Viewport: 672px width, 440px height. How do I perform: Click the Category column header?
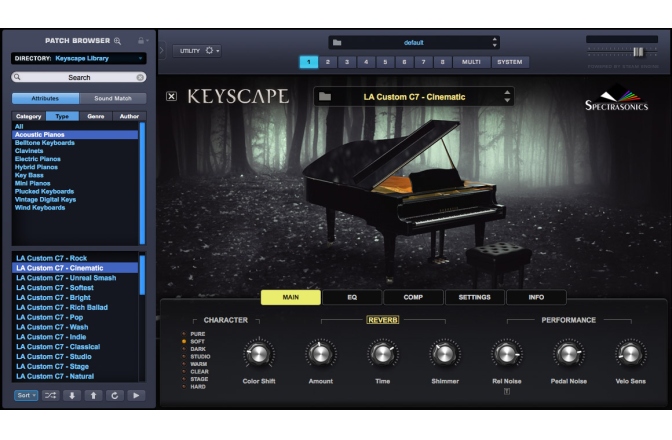click(28, 116)
